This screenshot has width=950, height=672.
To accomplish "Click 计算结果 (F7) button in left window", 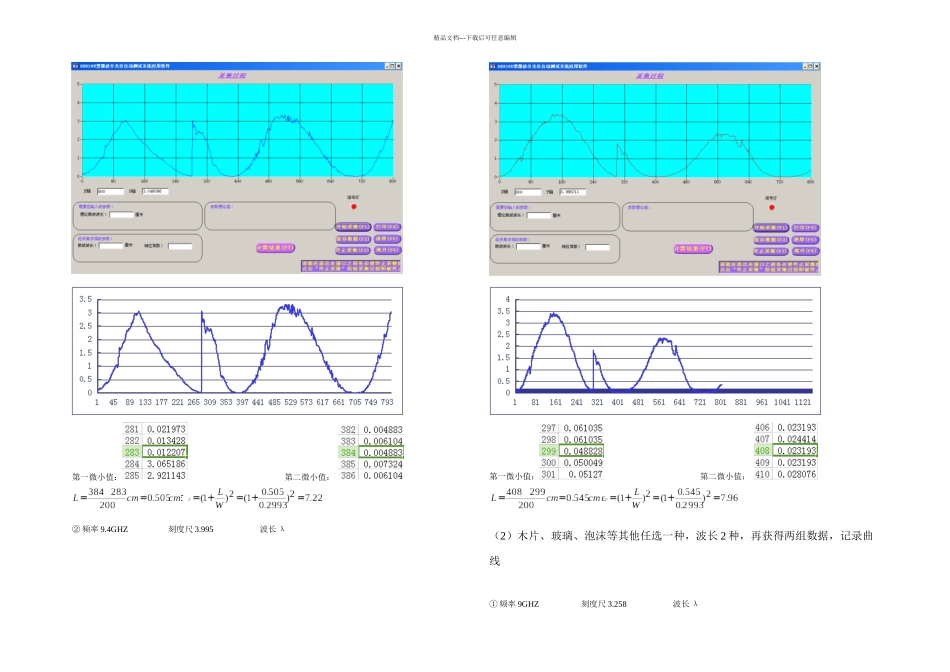I will pos(276,248).
